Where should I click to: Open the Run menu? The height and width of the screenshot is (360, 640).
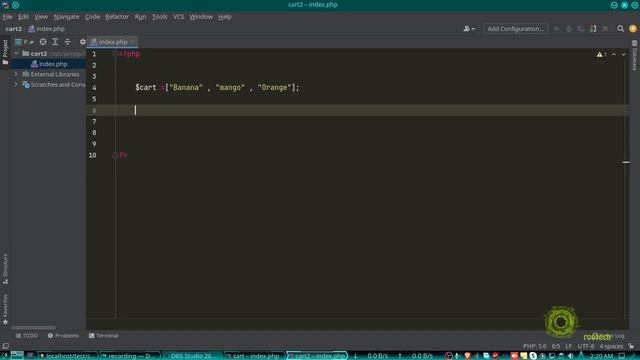pos(140,17)
